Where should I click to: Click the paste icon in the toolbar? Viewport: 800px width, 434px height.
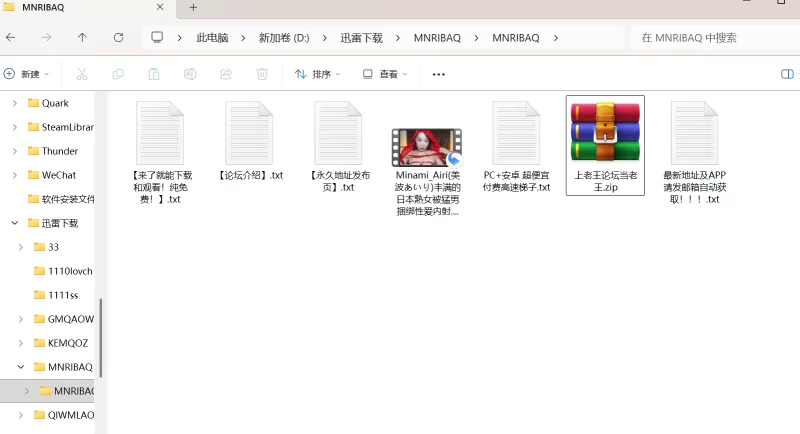[154, 74]
